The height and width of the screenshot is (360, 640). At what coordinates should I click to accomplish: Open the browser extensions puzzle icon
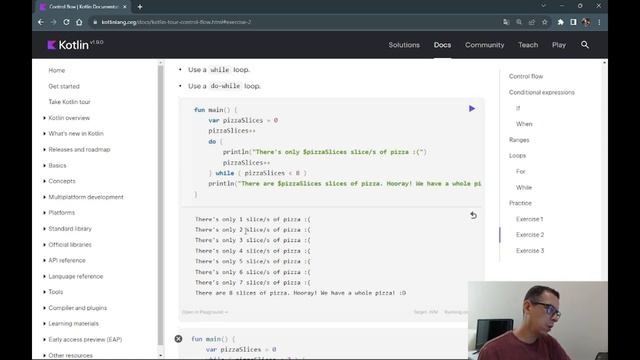coord(560,22)
